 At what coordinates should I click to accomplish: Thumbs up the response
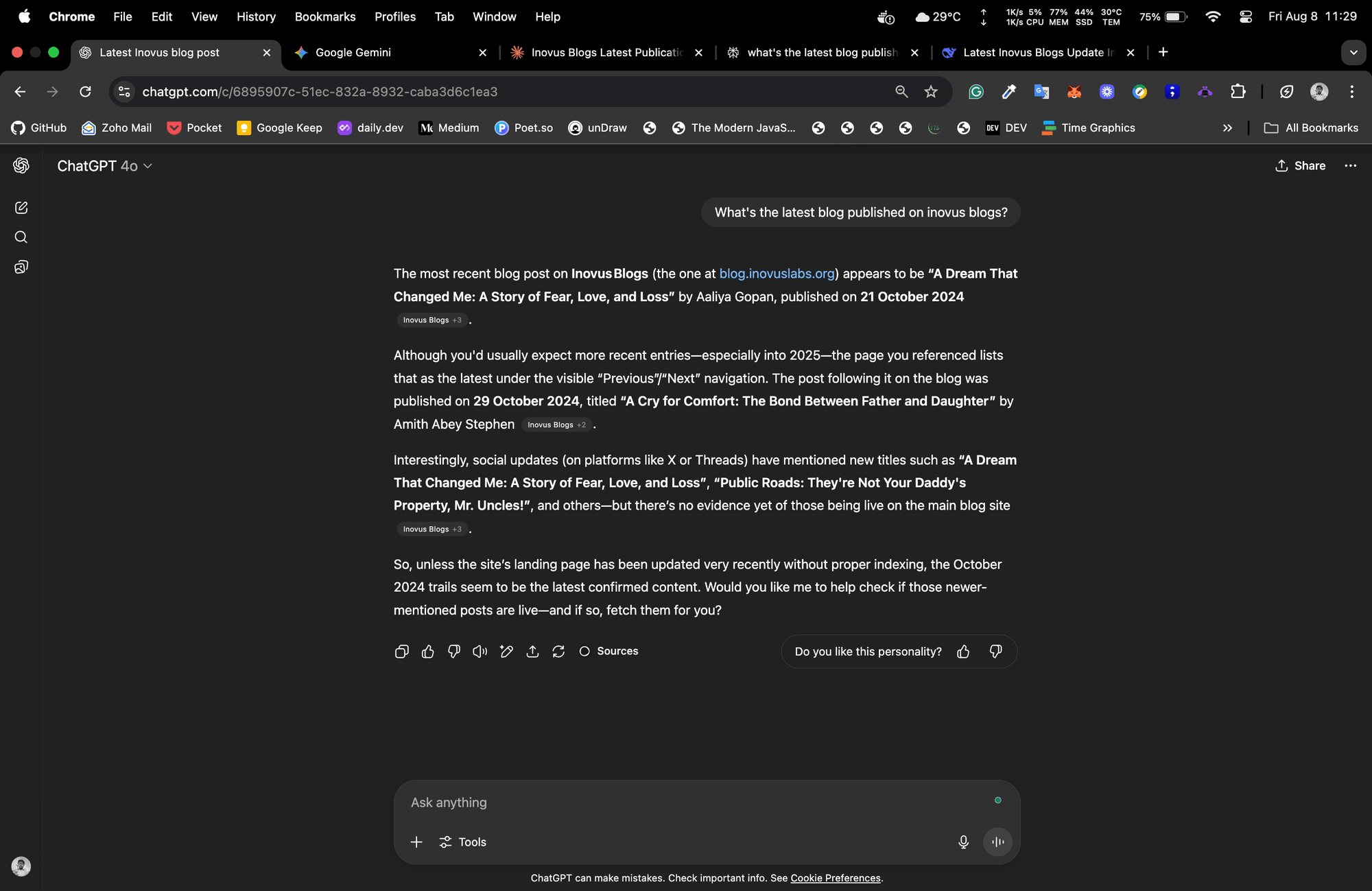(x=427, y=652)
